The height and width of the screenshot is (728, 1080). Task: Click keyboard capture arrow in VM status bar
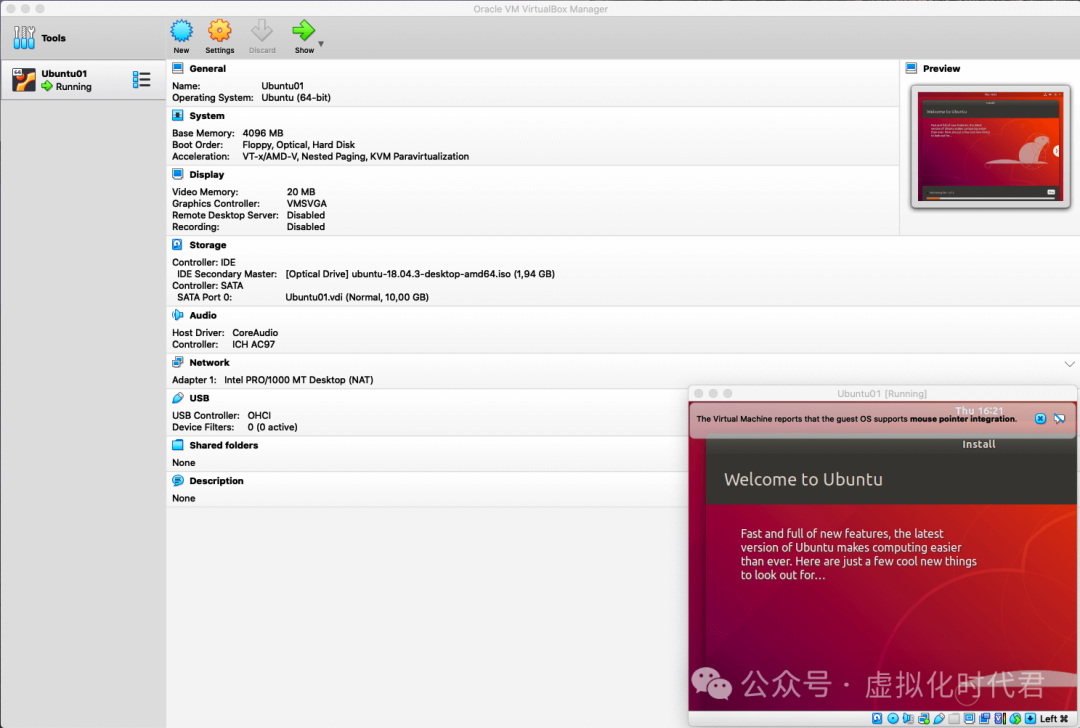[x=1030, y=718]
